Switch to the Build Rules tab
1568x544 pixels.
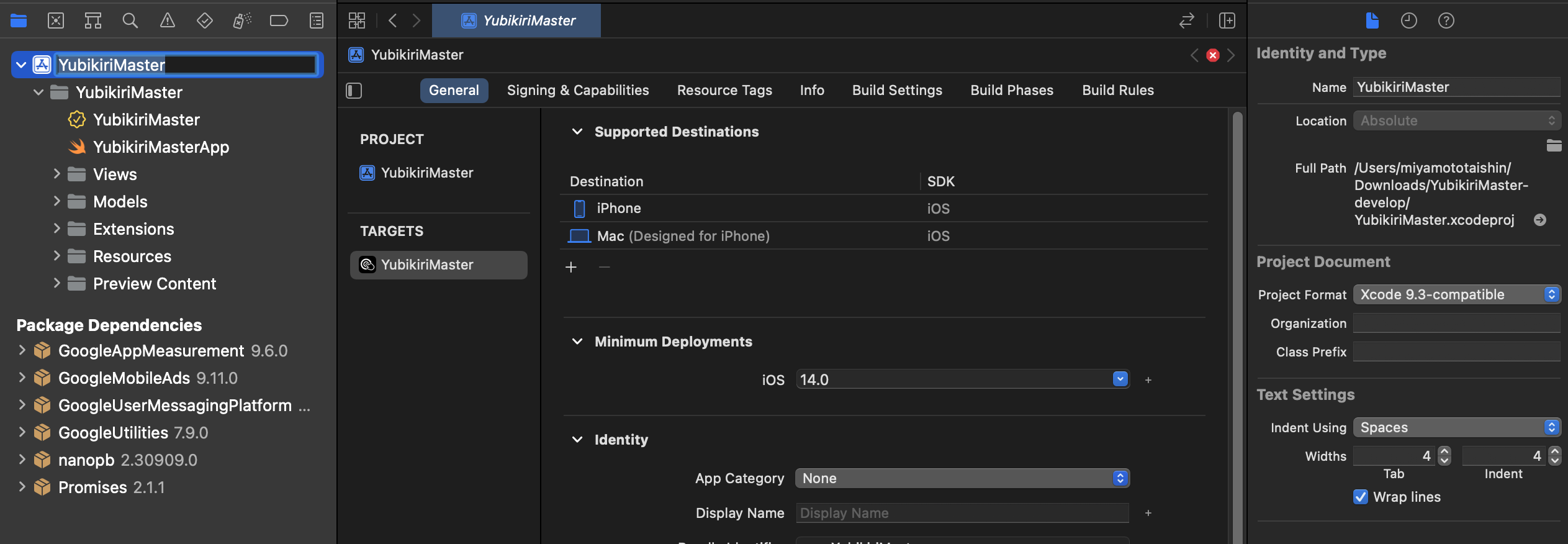pyautogui.click(x=1118, y=91)
